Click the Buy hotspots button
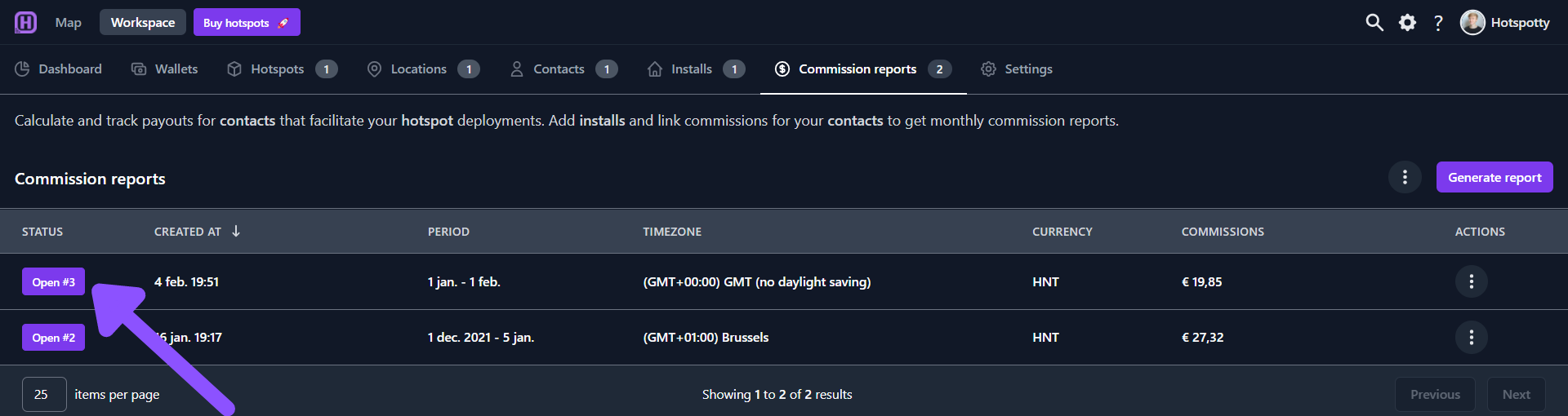1568x416 pixels. [247, 22]
